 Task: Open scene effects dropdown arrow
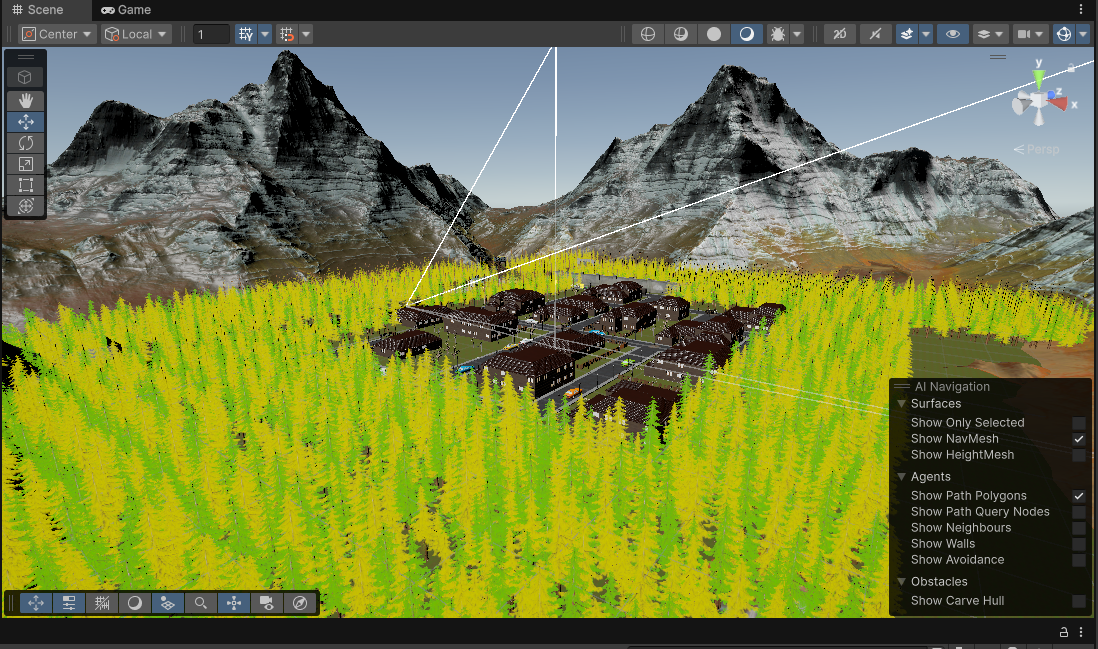point(926,34)
